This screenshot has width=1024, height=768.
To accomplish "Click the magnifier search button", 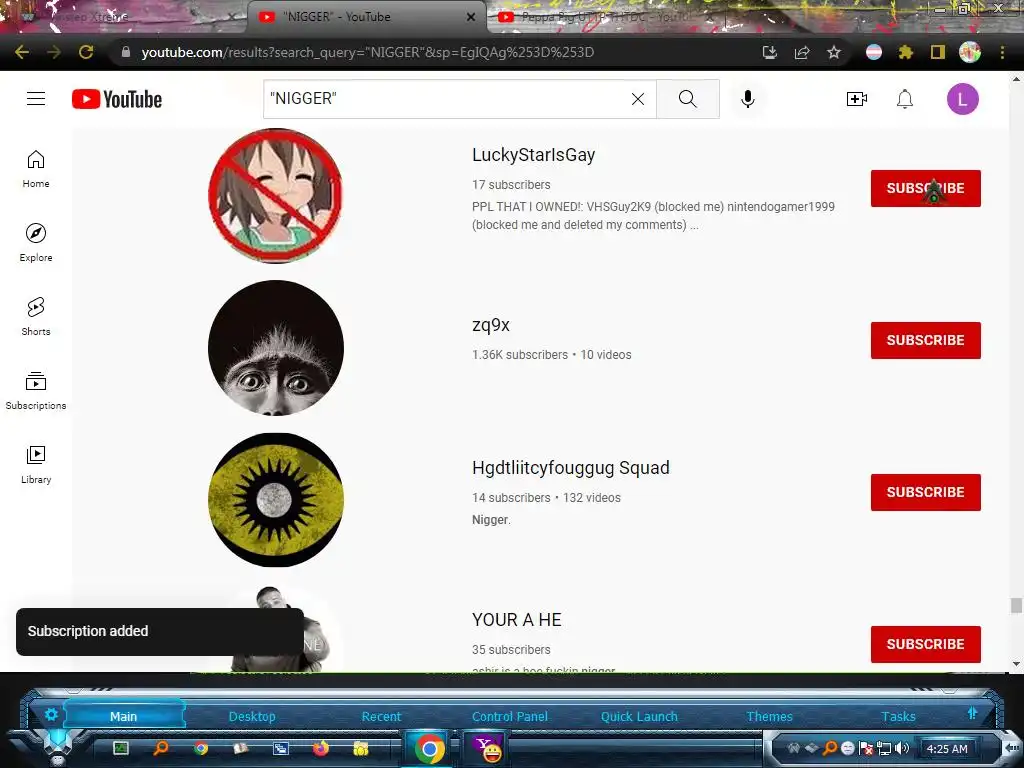I will tap(688, 99).
